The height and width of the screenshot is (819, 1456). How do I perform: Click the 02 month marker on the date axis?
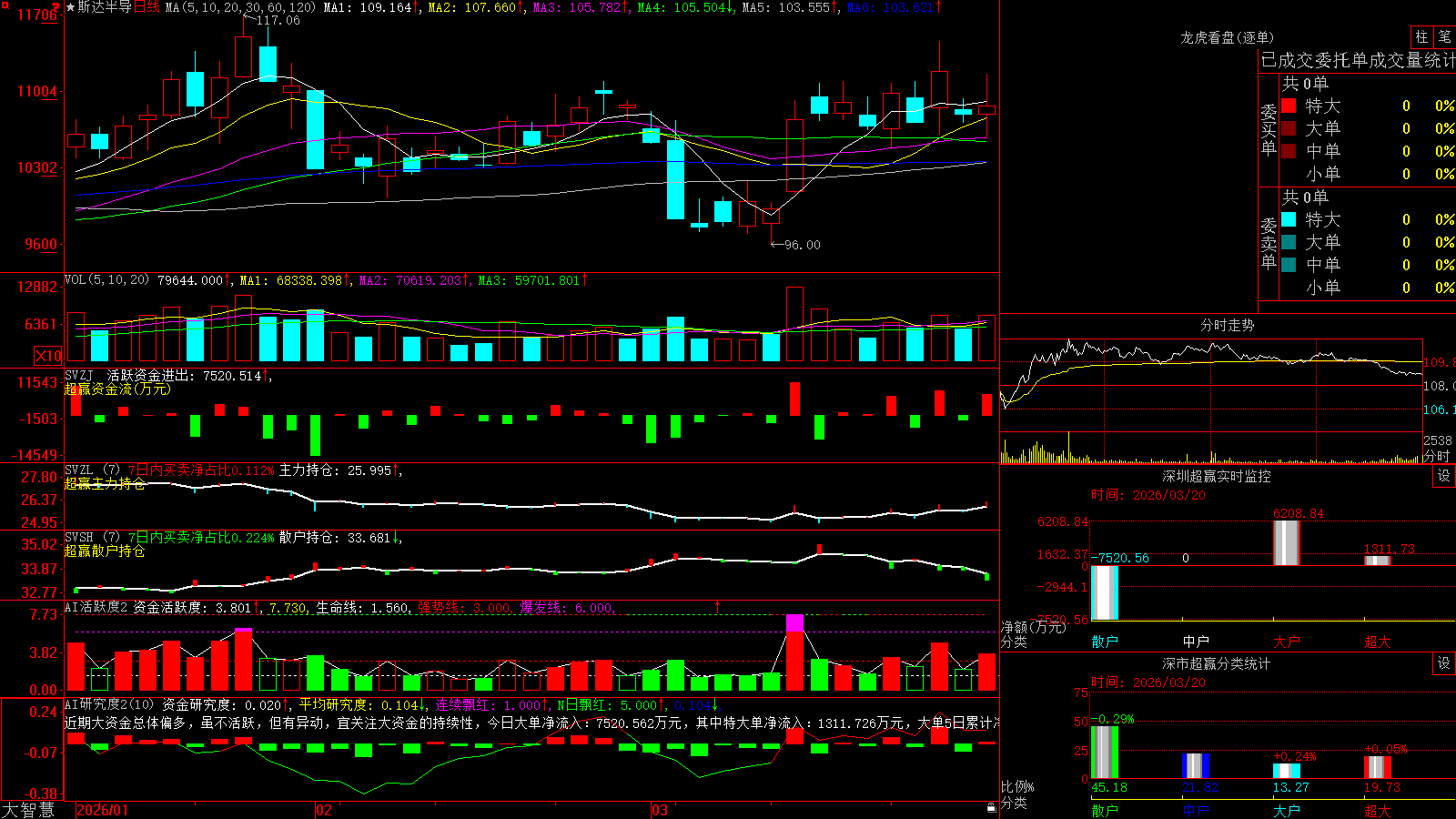point(324,810)
